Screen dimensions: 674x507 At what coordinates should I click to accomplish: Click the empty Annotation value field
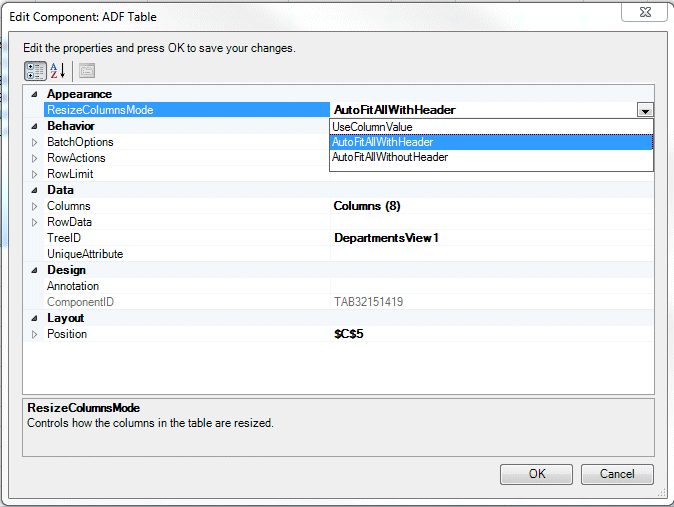[492, 286]
